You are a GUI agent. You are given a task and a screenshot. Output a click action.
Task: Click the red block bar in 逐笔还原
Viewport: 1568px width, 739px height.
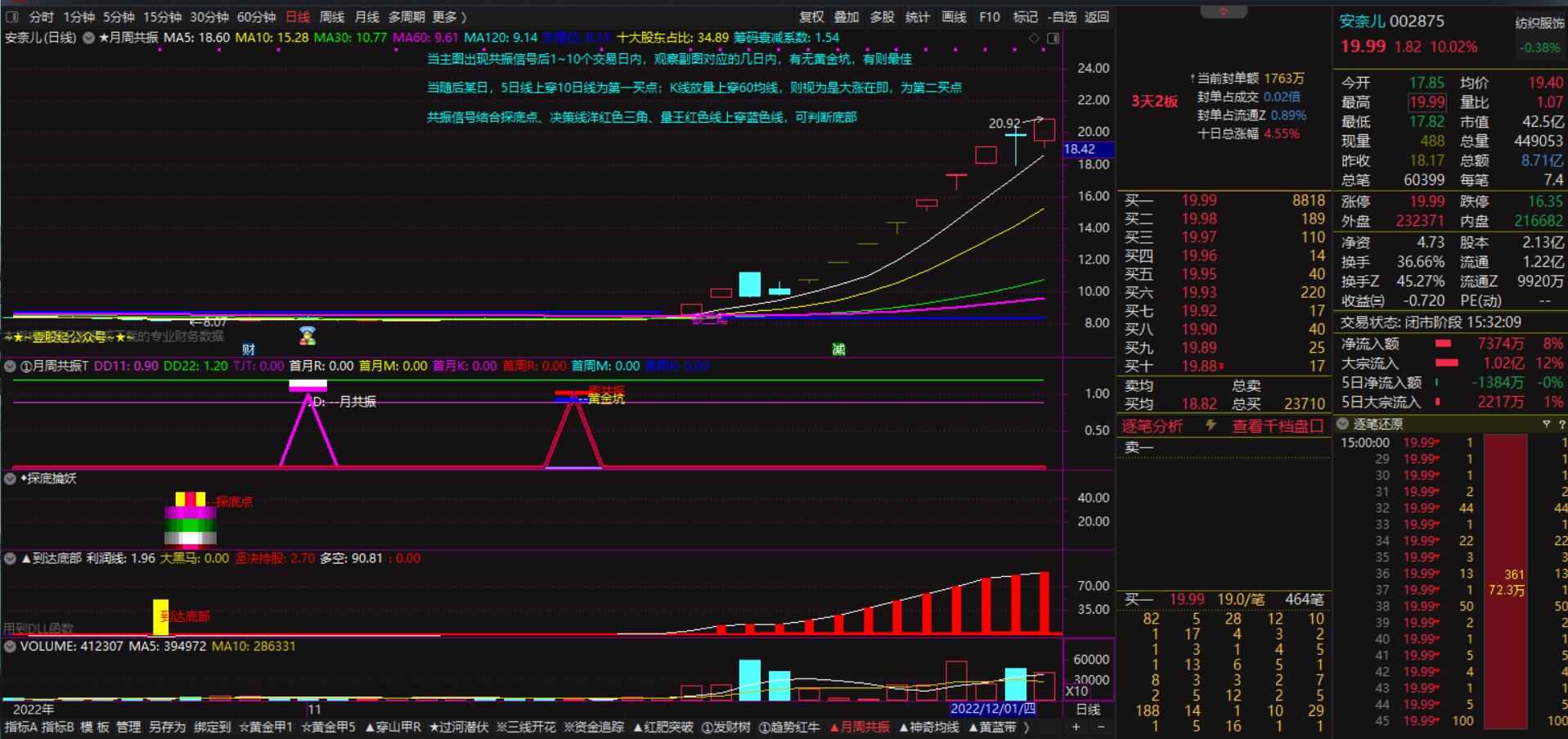pyautogui.click(x=1505, y=581)
